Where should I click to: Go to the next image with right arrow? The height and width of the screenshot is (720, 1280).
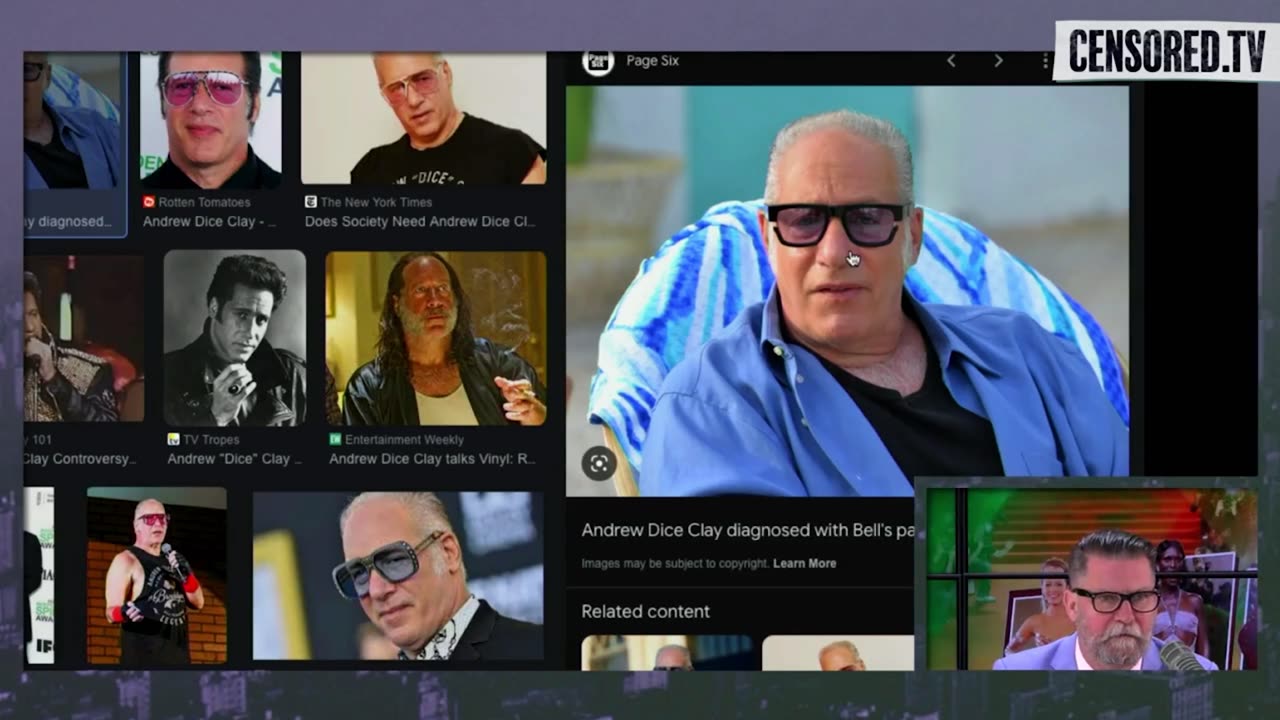click(x=998, y=61)
